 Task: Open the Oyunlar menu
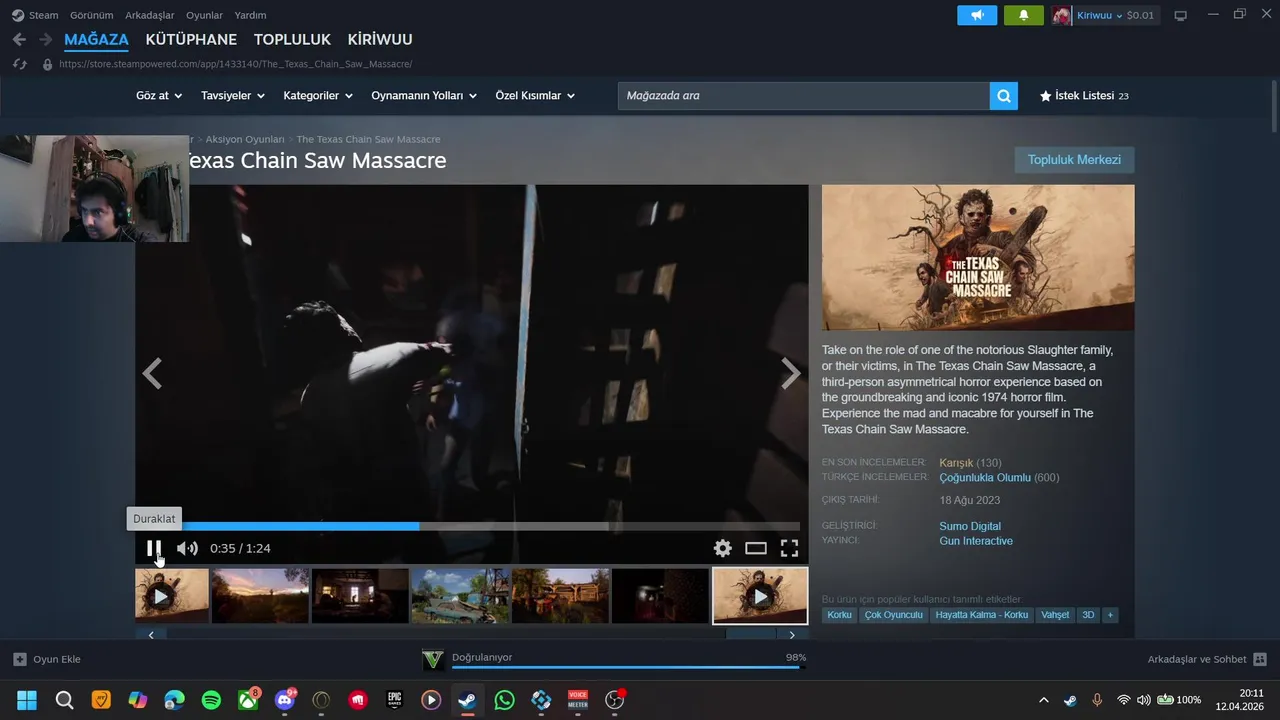click(204, 15)
